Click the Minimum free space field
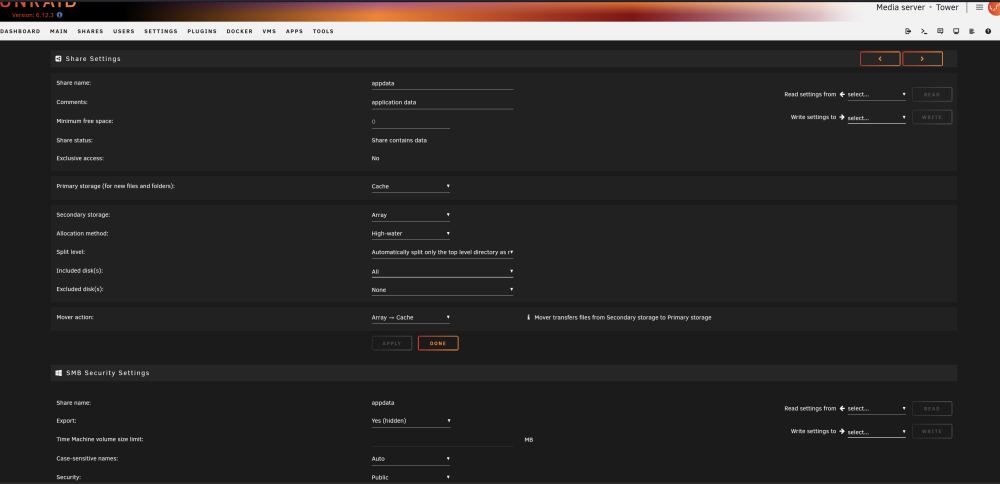Image resolution: width=1000 pixels, height=484 pixels. 411,121
